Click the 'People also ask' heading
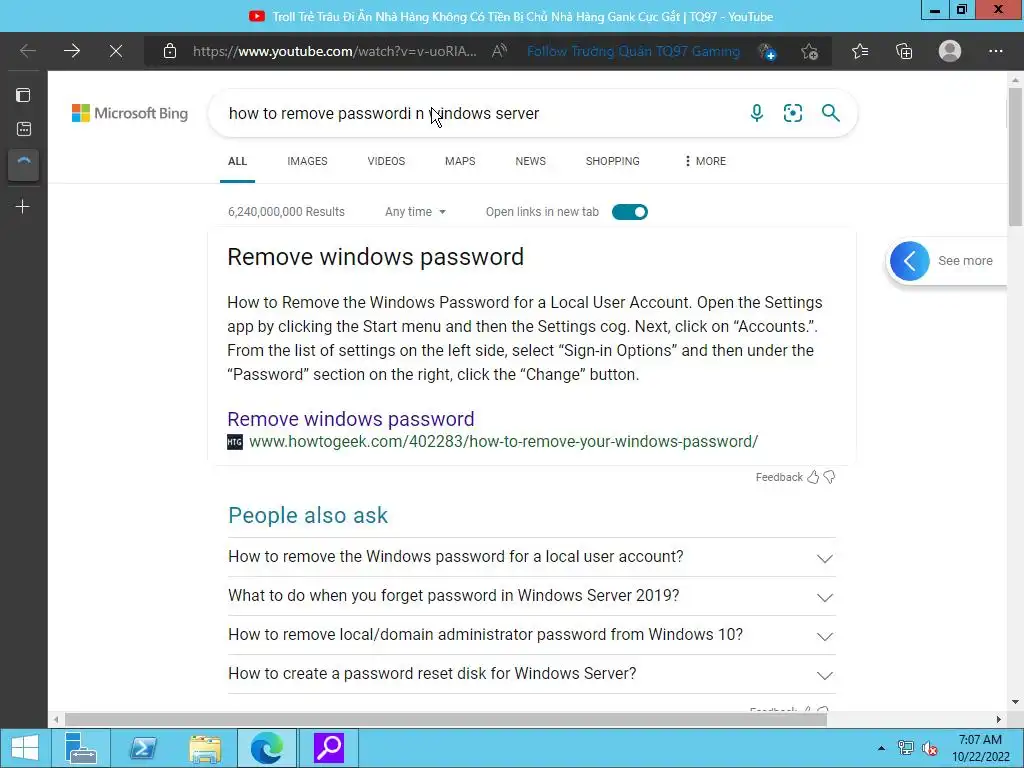The height and width of the screenshot is (768, 1024). 308,516
